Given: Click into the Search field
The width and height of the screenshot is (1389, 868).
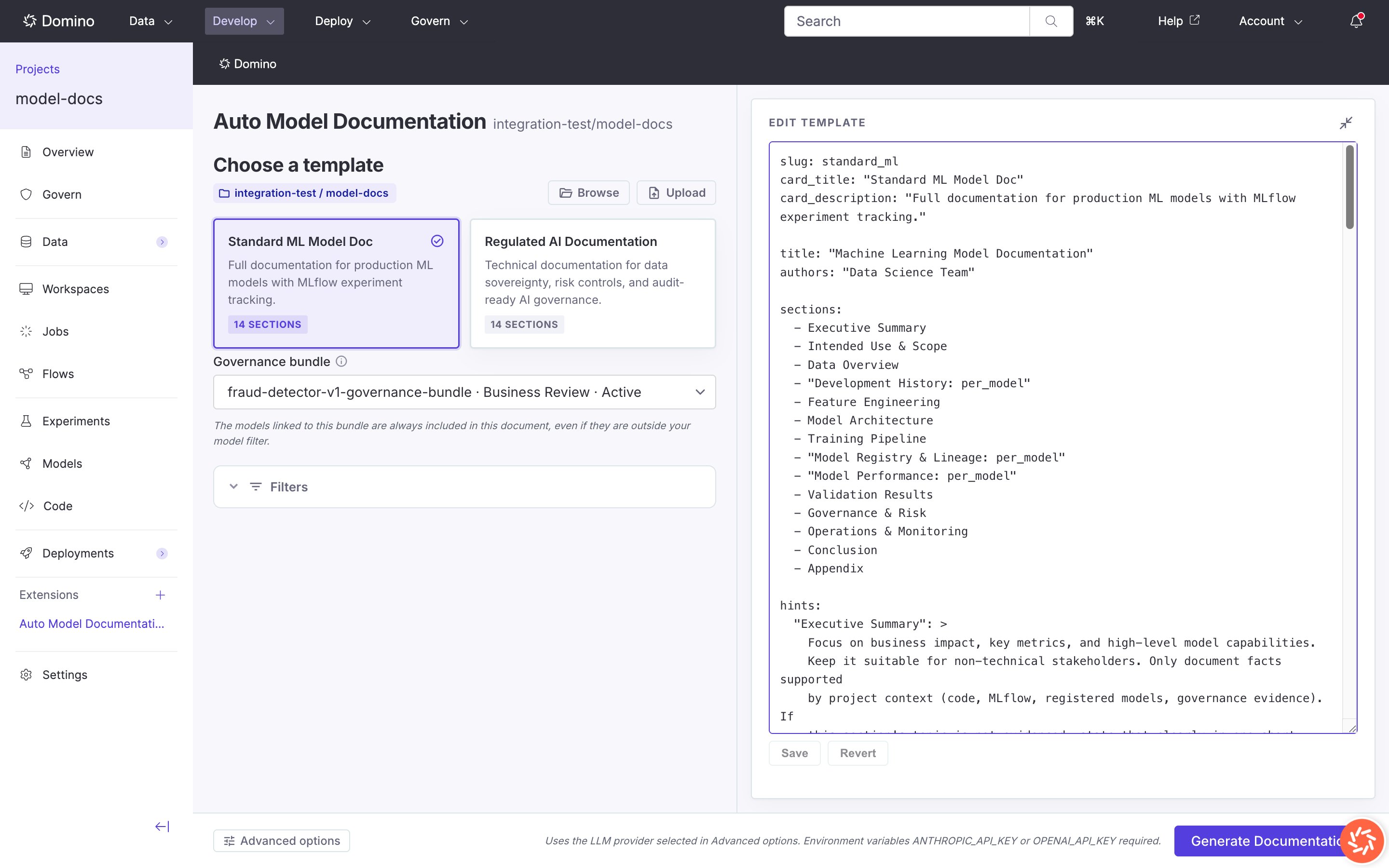Looking at the screenshot, I should click(x=907, y=21).
